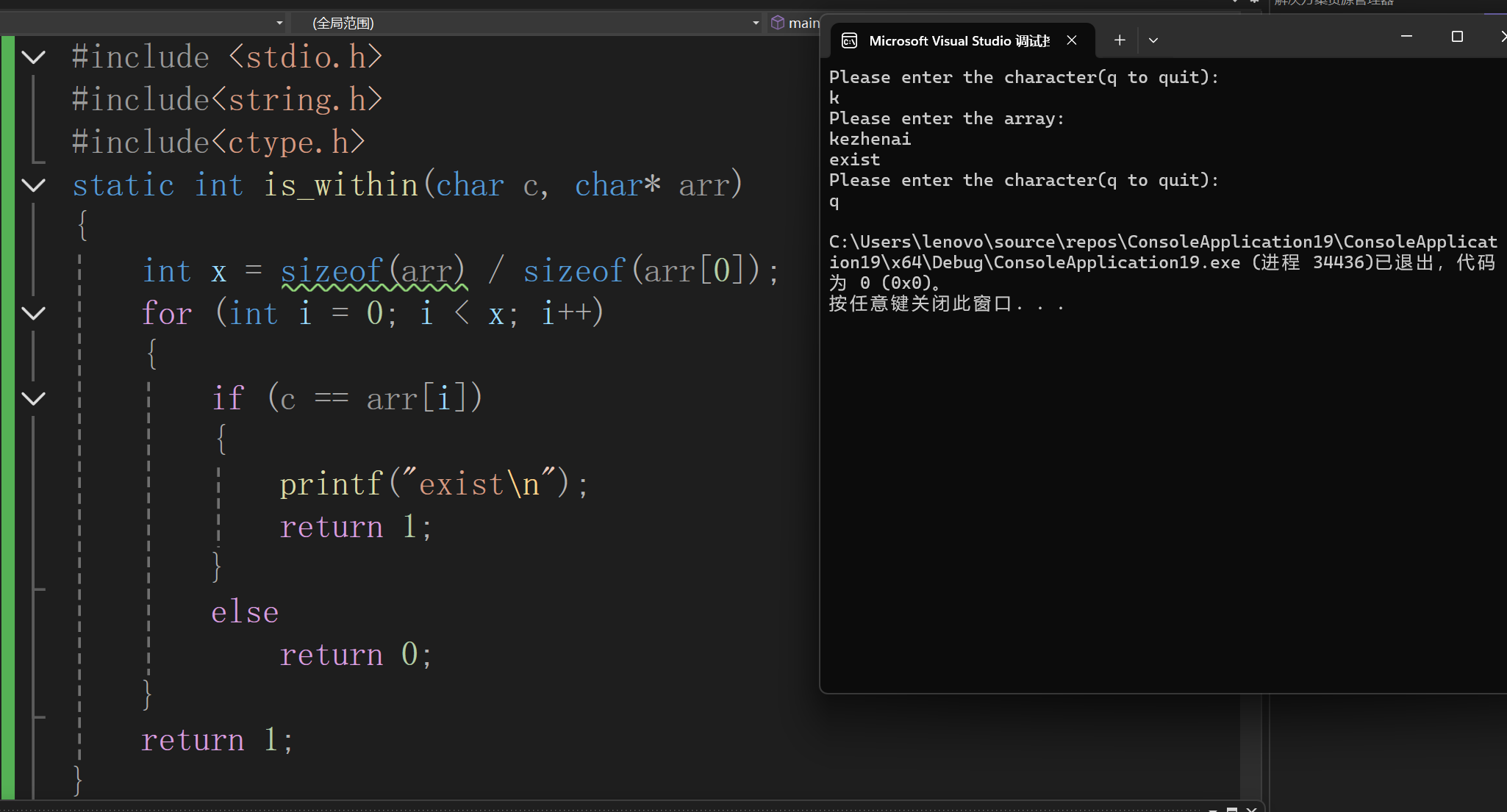
Task: Click the 解决方案资源管理器 panel title
Action: tap(1334, 3)
